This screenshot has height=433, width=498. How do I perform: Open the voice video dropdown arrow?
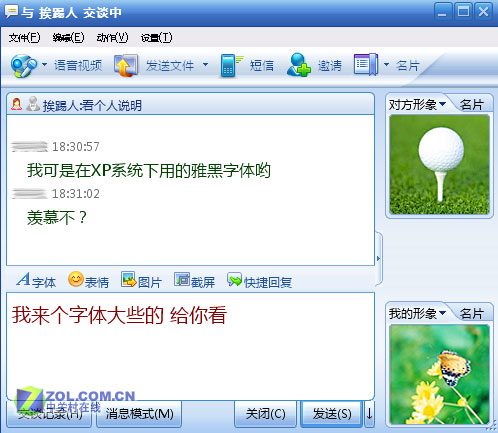tap(44, 65)
